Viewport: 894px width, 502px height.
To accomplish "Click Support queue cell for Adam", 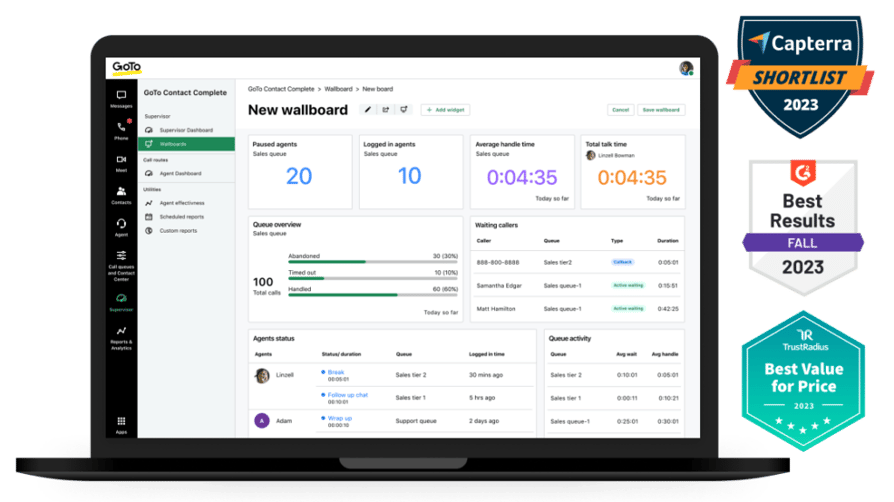I will click(x=416, y=421).
